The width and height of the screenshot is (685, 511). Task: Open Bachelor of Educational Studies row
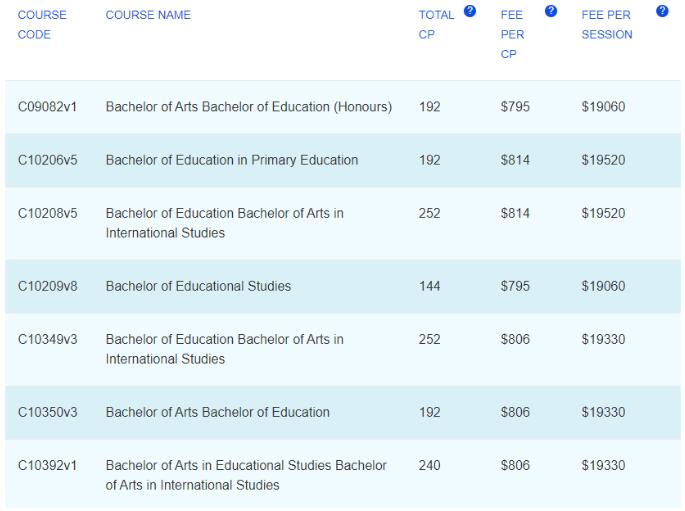(x=198, y=286)
